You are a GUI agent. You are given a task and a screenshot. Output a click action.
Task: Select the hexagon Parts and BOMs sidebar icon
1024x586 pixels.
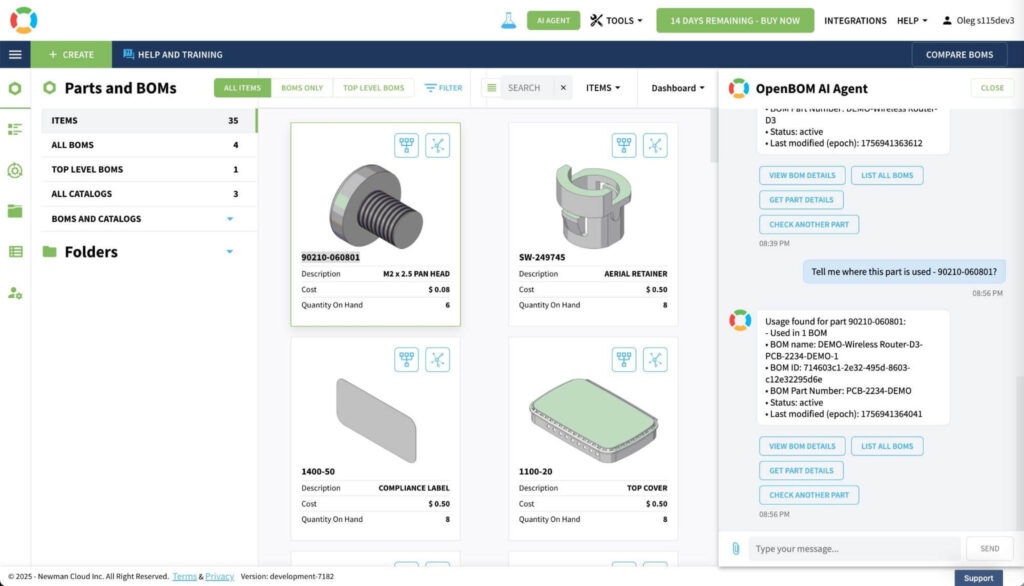coord(14,88)
